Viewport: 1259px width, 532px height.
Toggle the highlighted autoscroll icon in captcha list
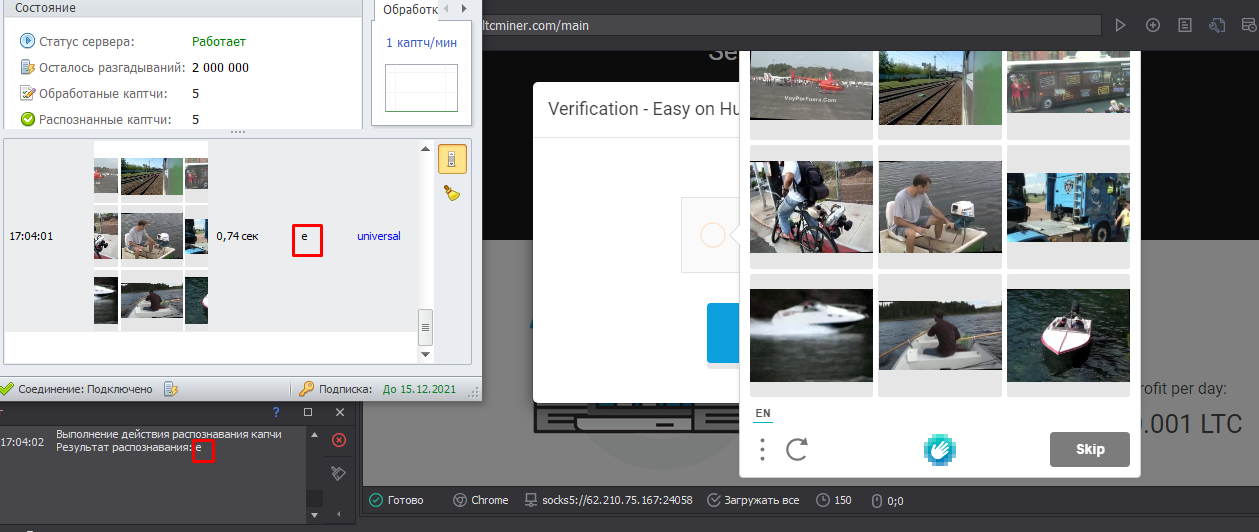(x=452, y=159)
